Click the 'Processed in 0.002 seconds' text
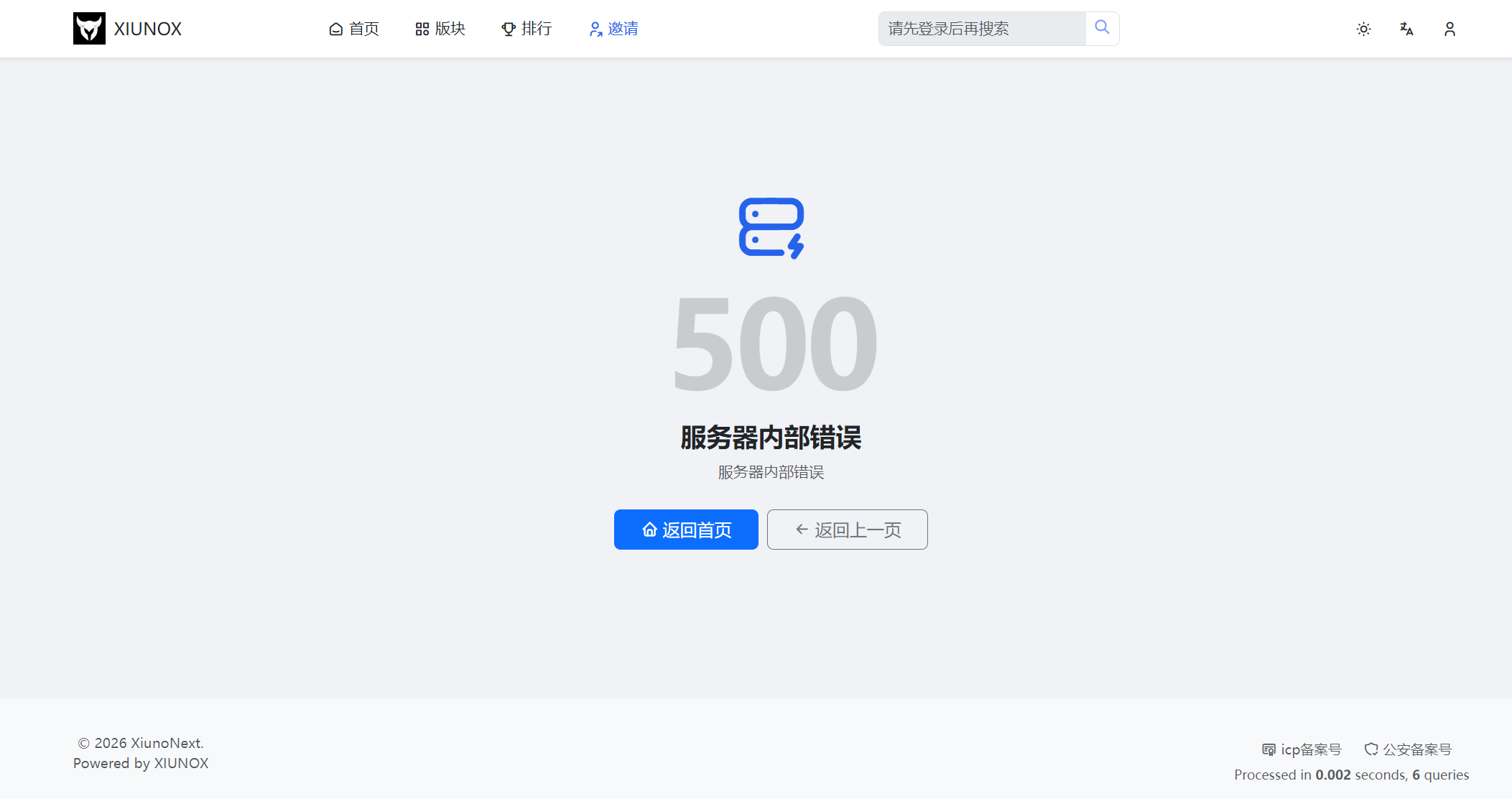Image resolution: width=1512 pixels, height=799 pixels. [x=1319, y=775]
